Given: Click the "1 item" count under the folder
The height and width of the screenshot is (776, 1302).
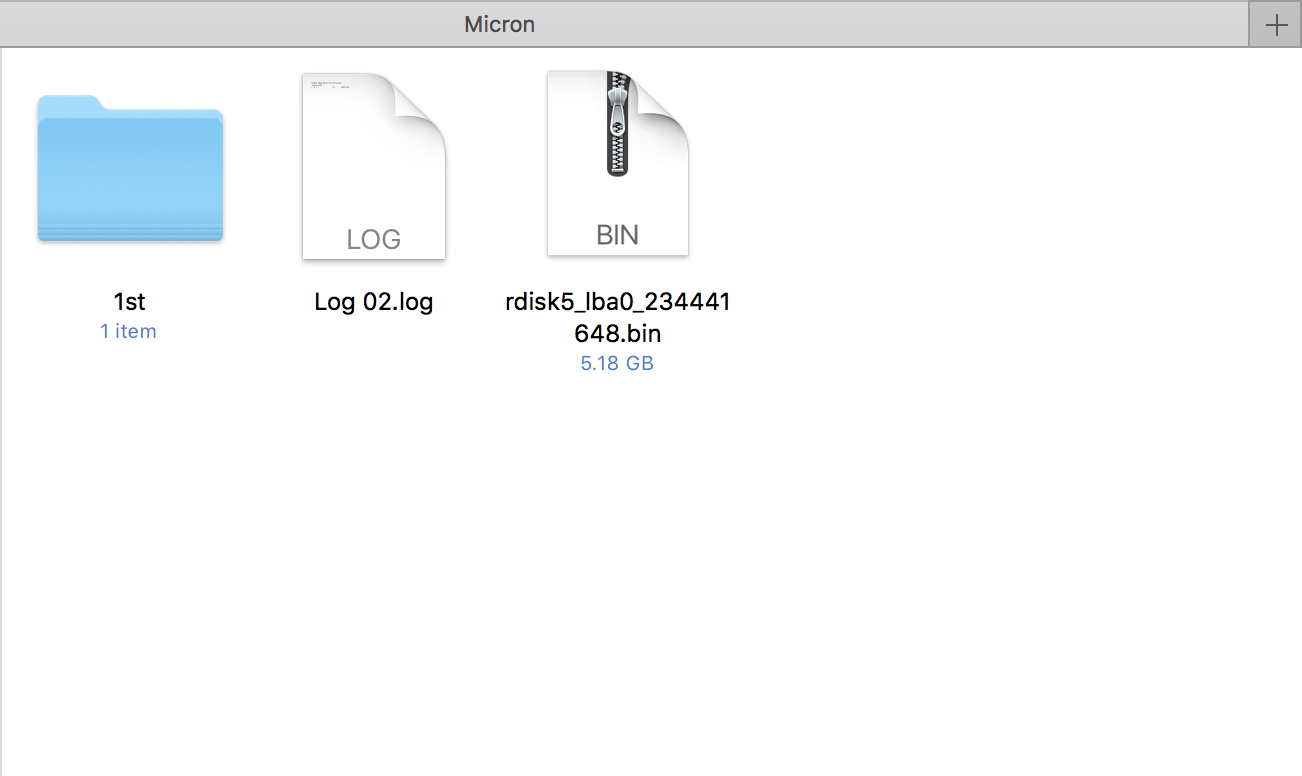Looking at the screenshot, I should click(128, 332).
